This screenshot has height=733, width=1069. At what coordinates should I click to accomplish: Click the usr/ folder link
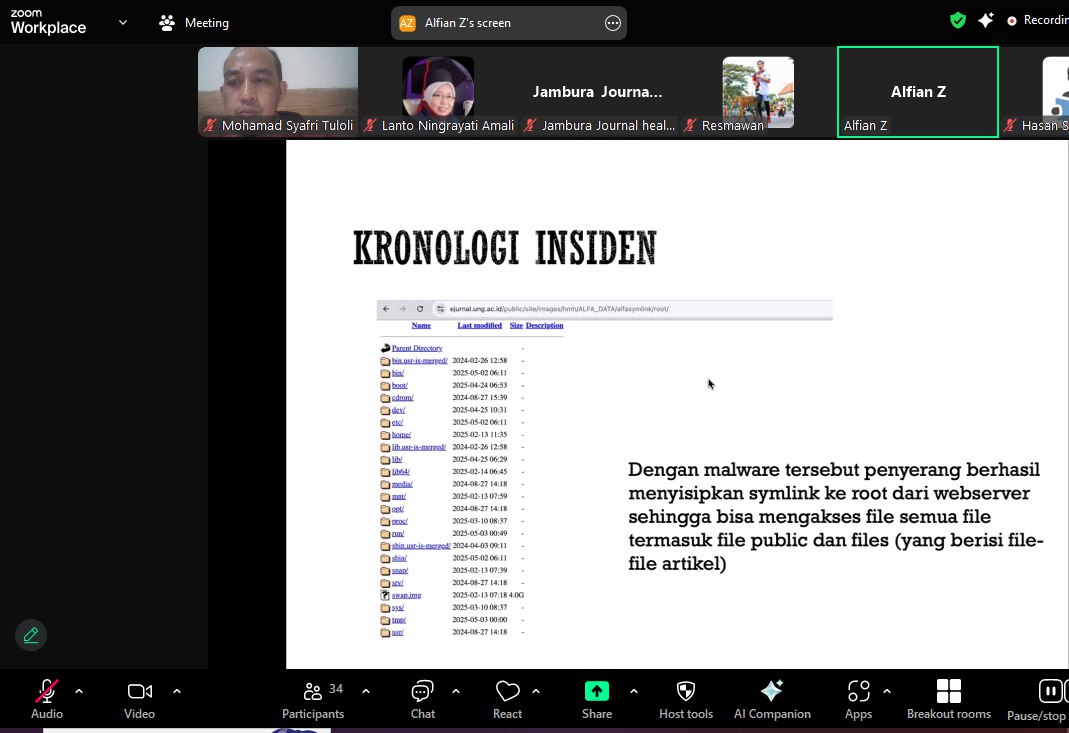point(397,632)
